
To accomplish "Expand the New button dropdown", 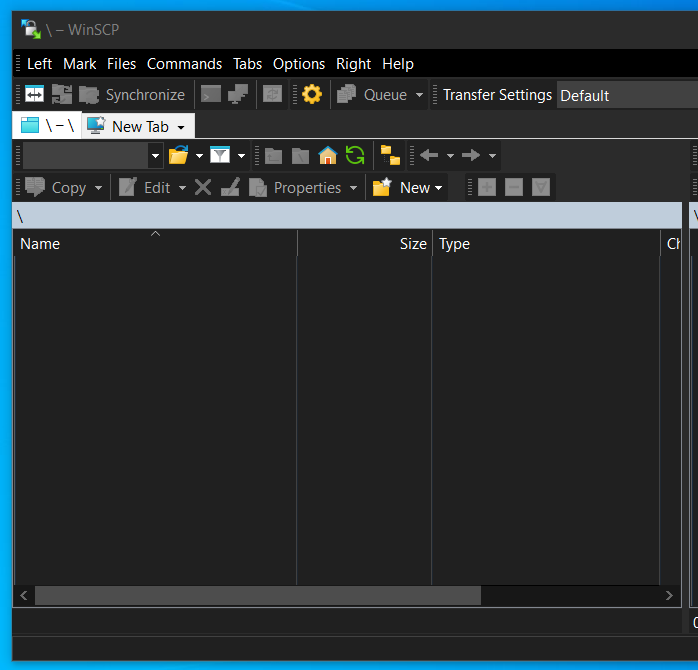I will coord(439,188).
